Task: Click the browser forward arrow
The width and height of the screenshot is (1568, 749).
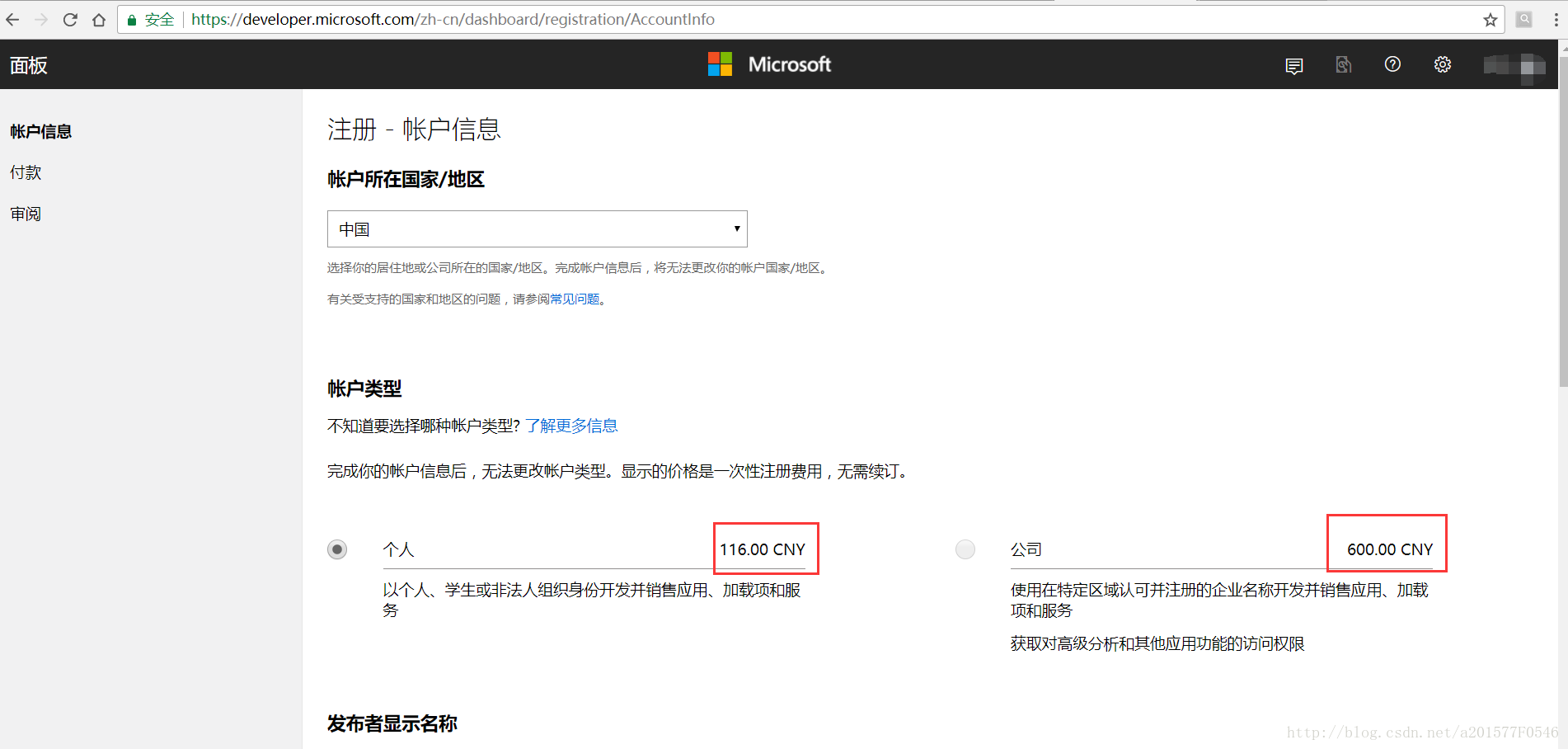Action: [41, 20]
